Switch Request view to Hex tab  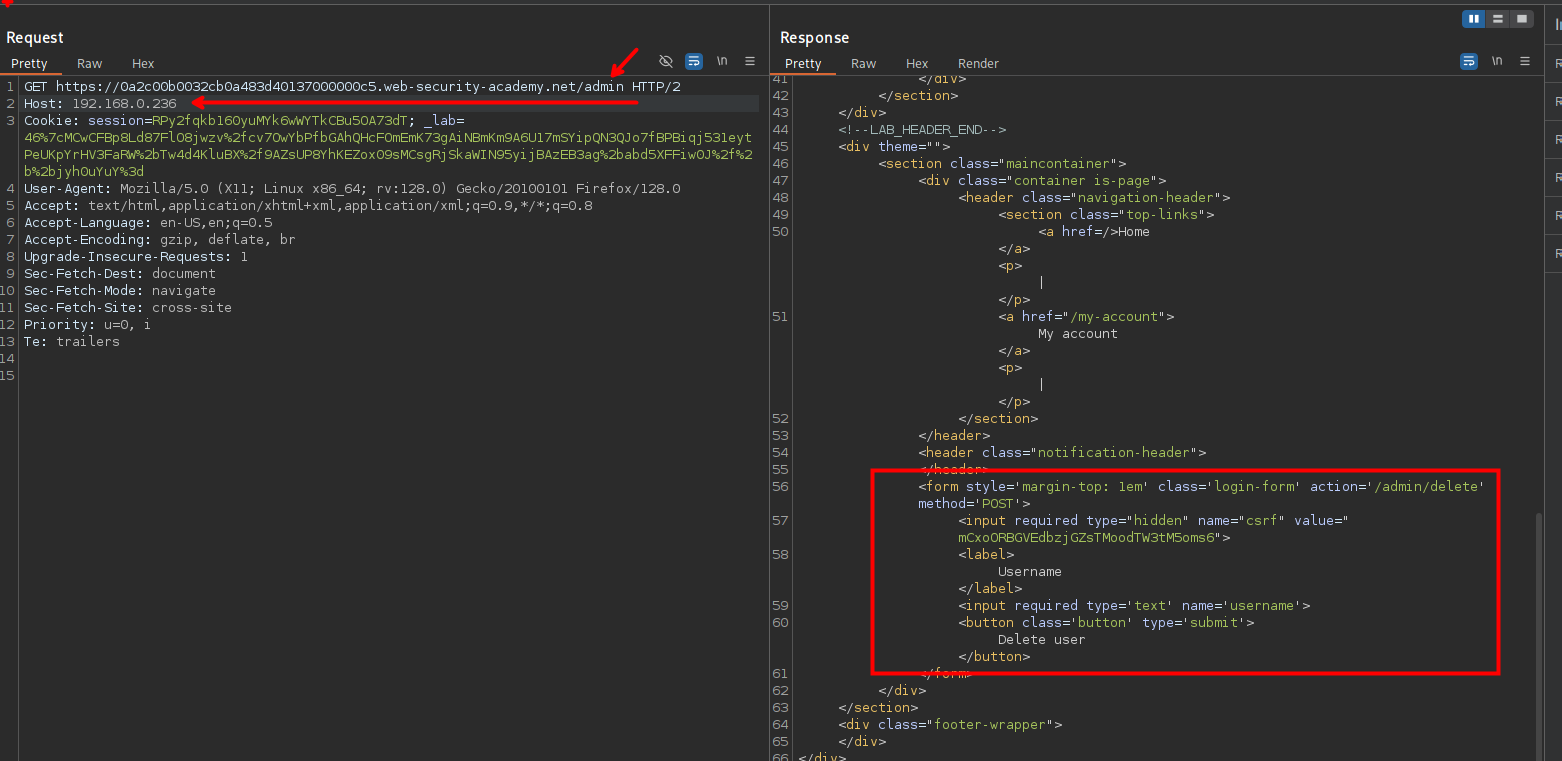[143, 63]
